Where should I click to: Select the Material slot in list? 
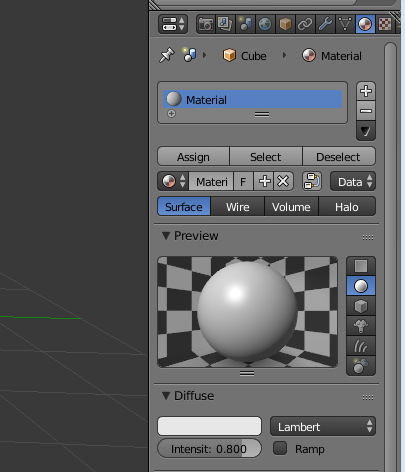click(x=252, y=99)
